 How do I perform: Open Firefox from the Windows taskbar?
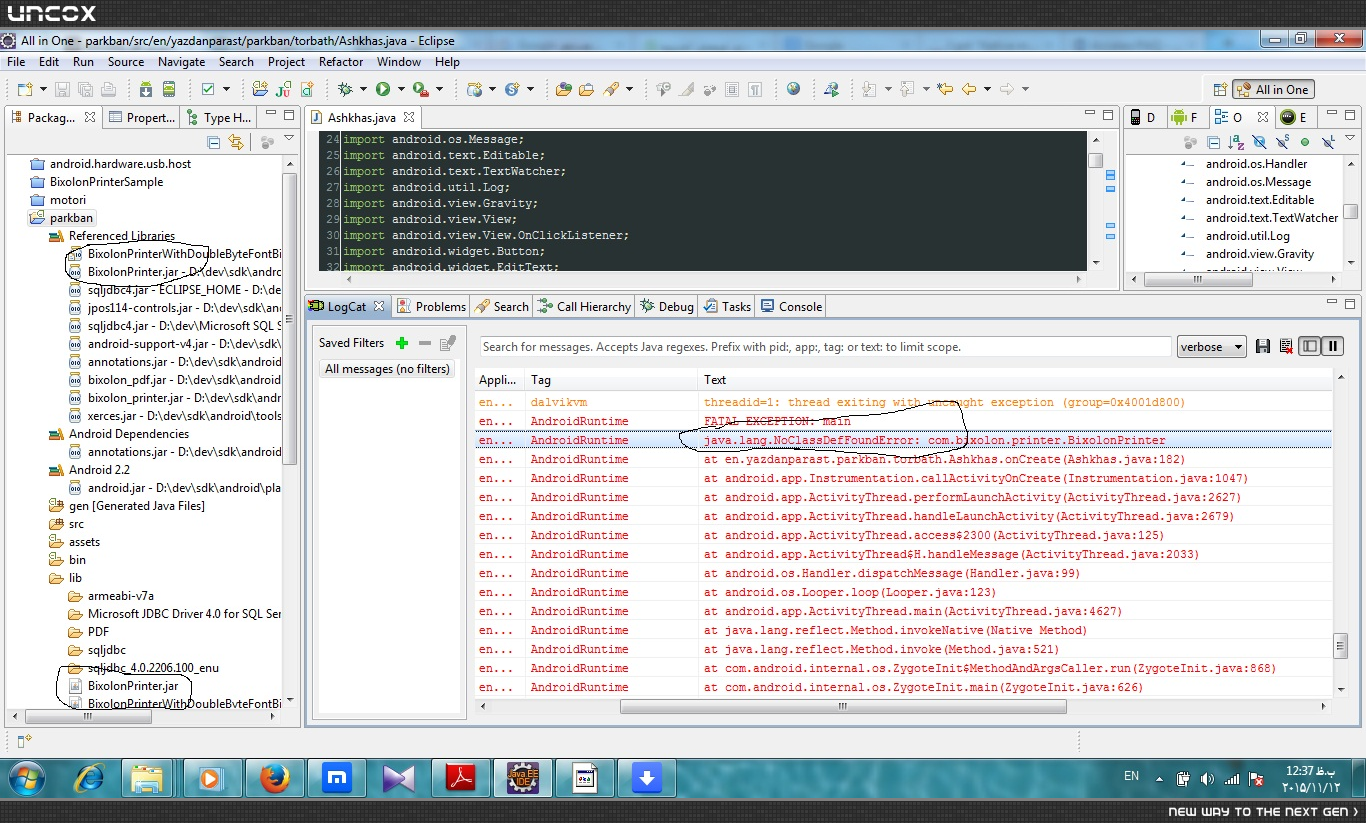click(x=274, y=777)
